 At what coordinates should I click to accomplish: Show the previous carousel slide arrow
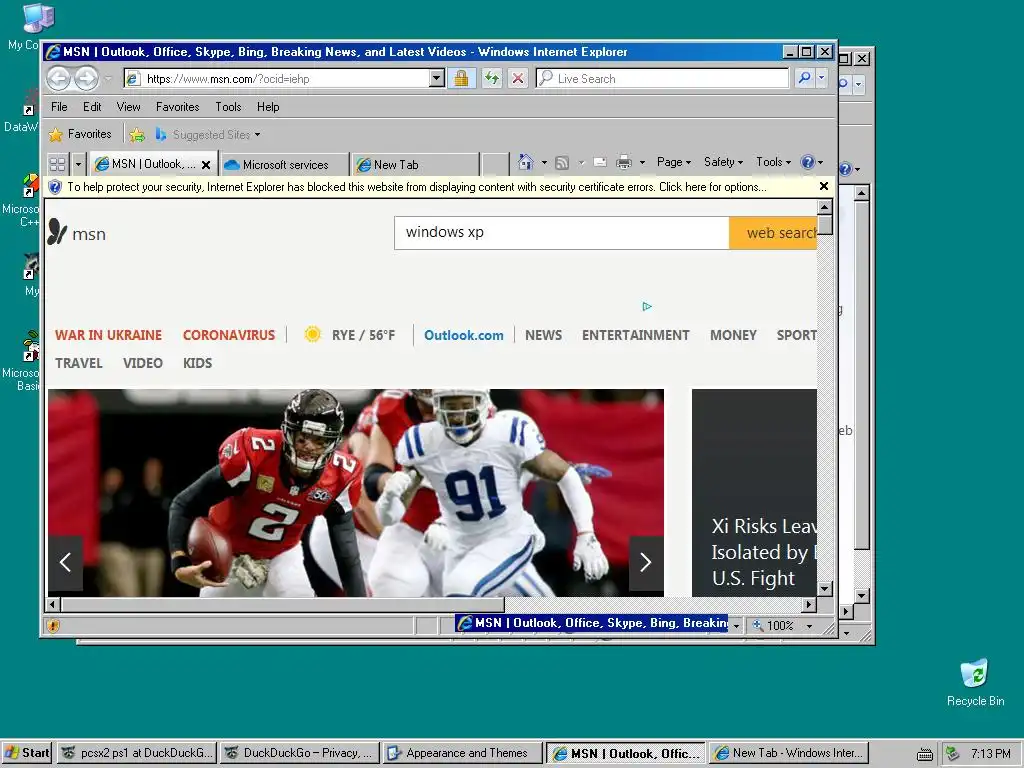[65, 562]
